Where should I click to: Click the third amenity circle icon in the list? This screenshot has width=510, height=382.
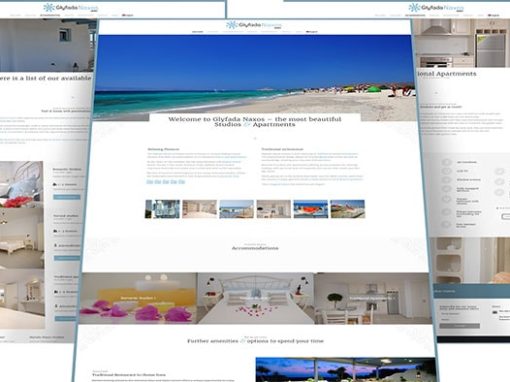click(x=447, y=180)
